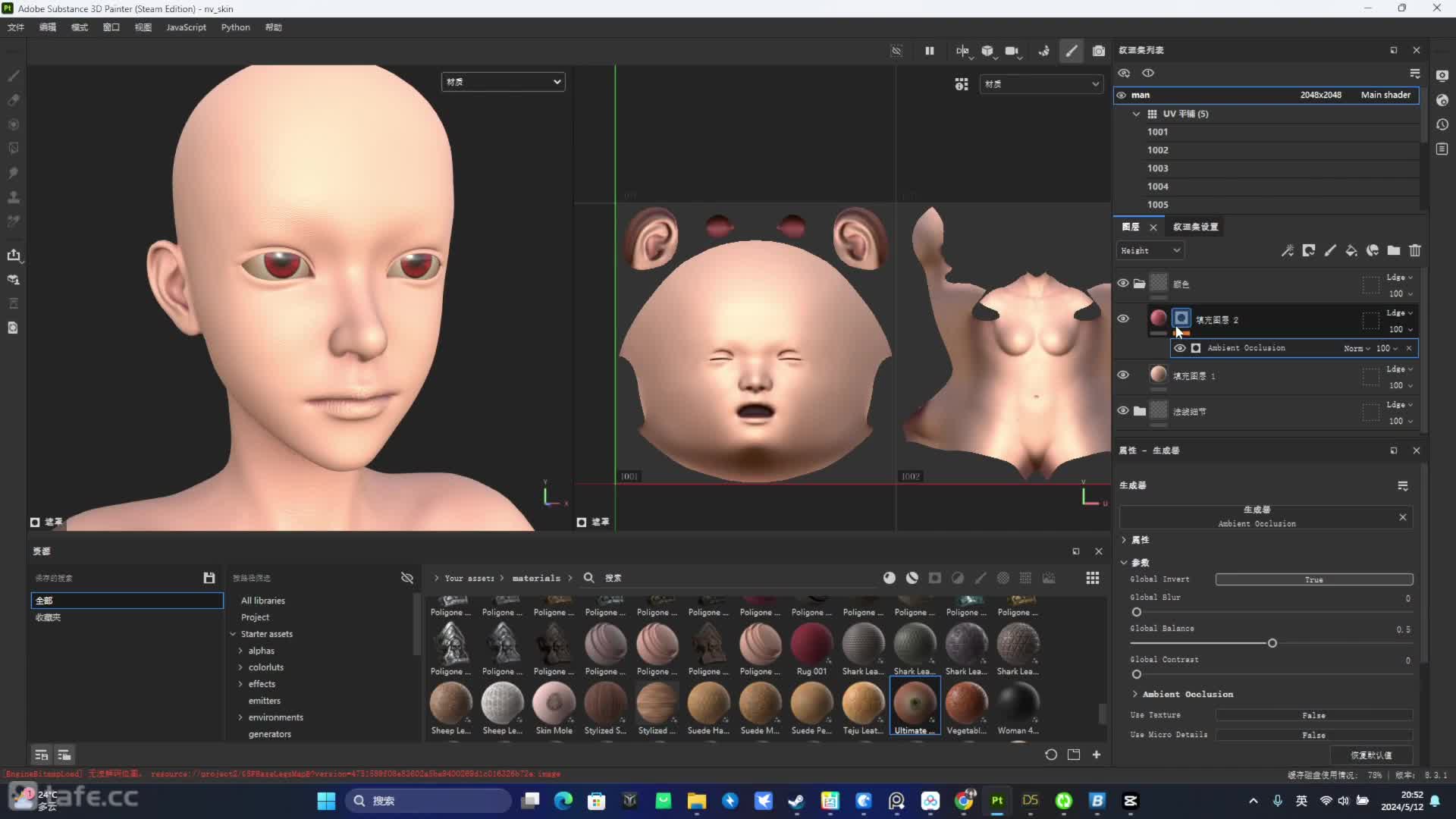1456x819 pixels.
Task: Open the 帮助 menu
Action: pyautogui.click(x=273, y=27)
